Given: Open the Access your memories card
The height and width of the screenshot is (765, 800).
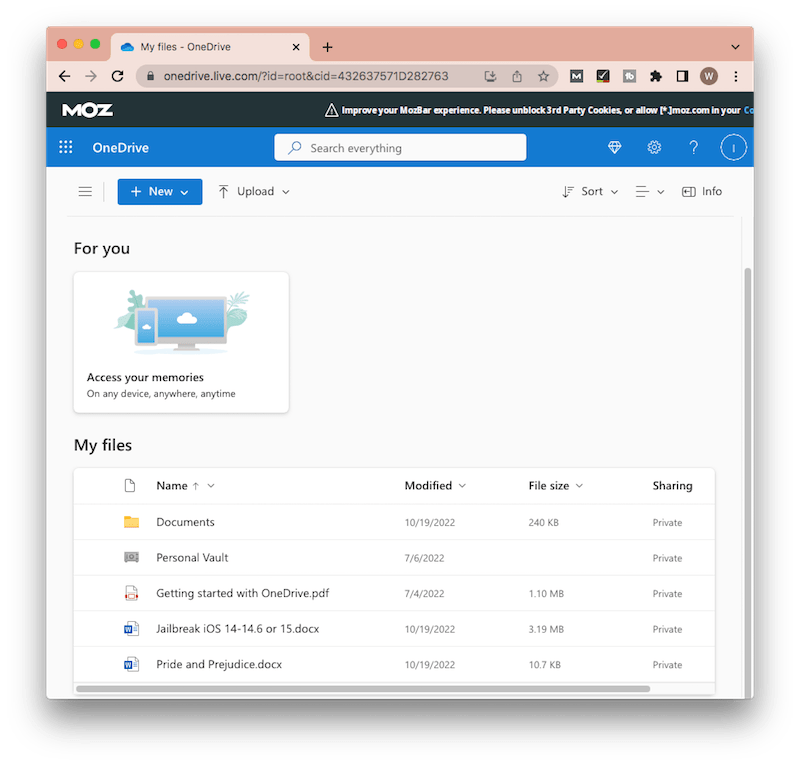Looking at the screenshot, I should click(x=181, y=342).
